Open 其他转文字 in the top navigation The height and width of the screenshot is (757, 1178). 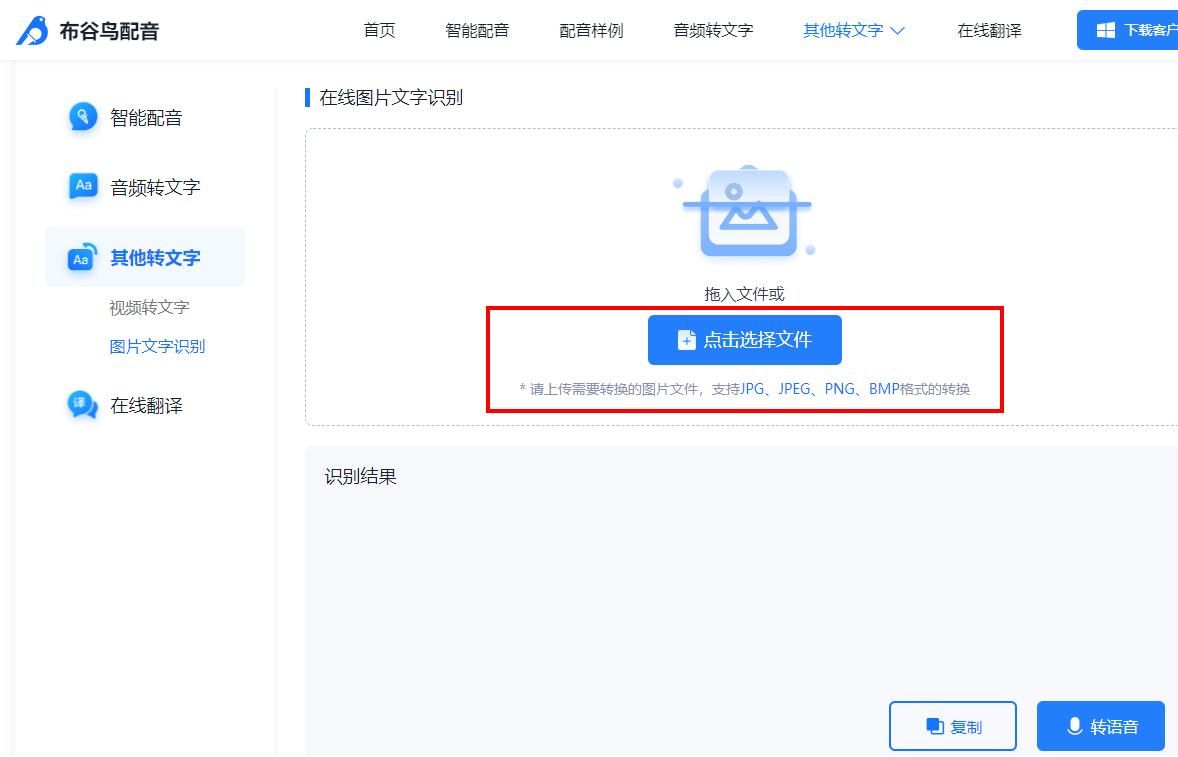(843, 30)
